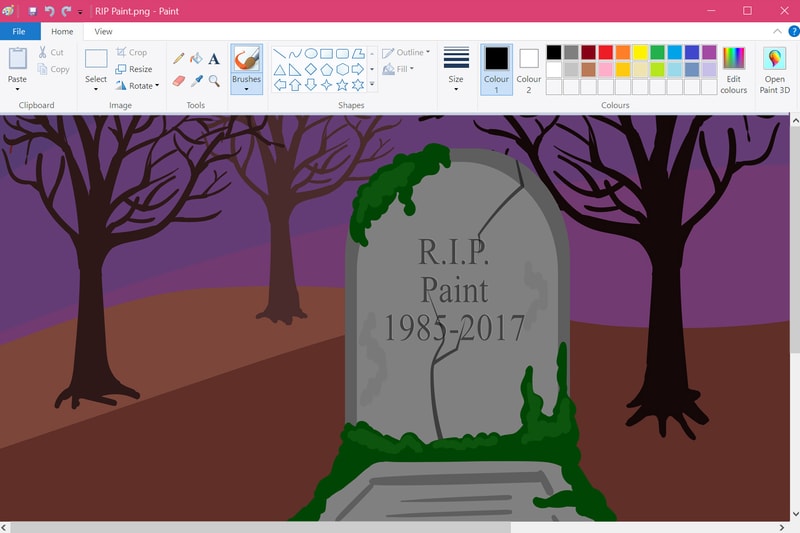Select the Colour picker eyedropper tool
The height and width of the screenshot is (533, 800).
point(196,81)
